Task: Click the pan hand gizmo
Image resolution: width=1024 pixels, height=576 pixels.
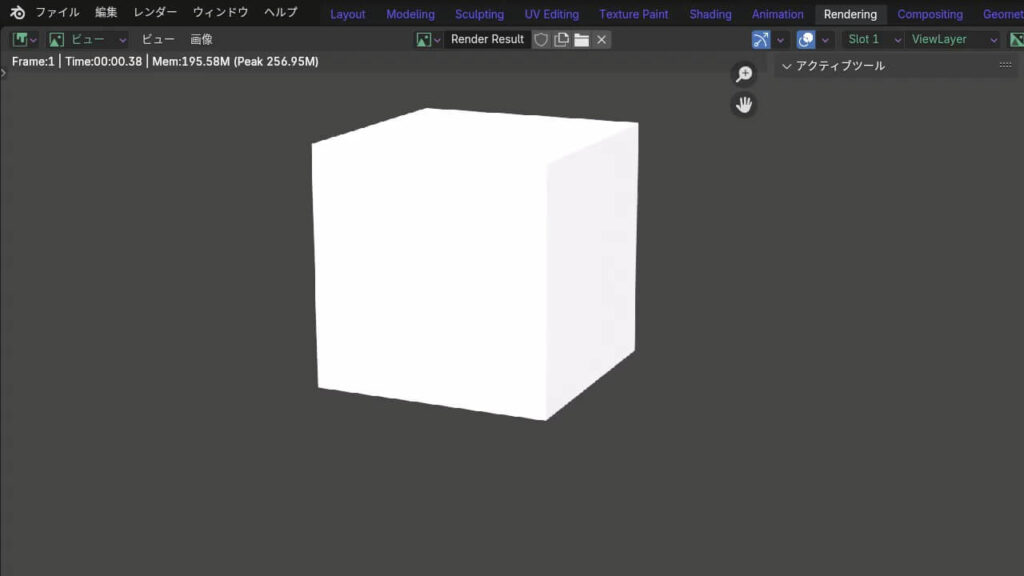Action: [744, 104]
